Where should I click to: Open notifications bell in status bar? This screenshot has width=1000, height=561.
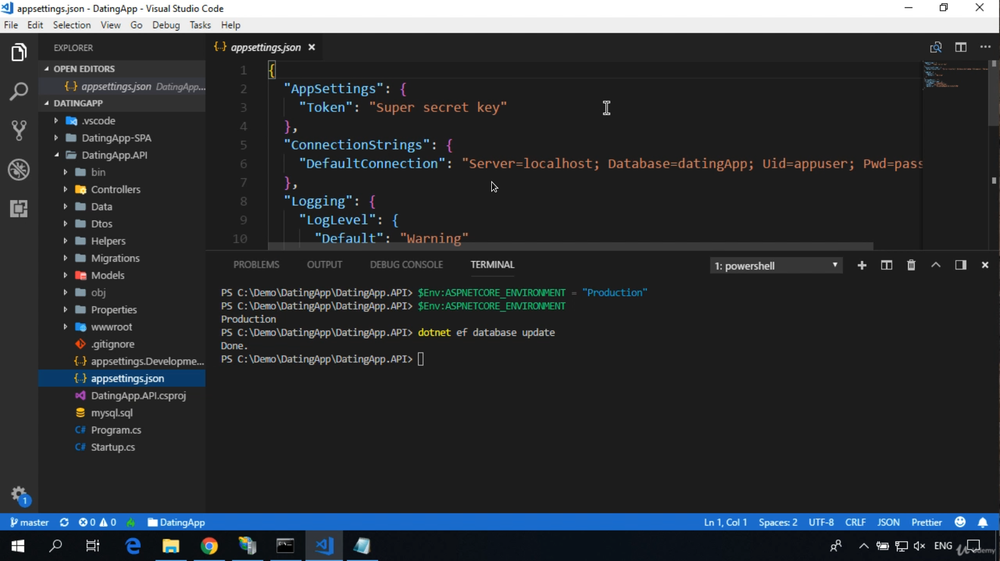tap(983, 522)
